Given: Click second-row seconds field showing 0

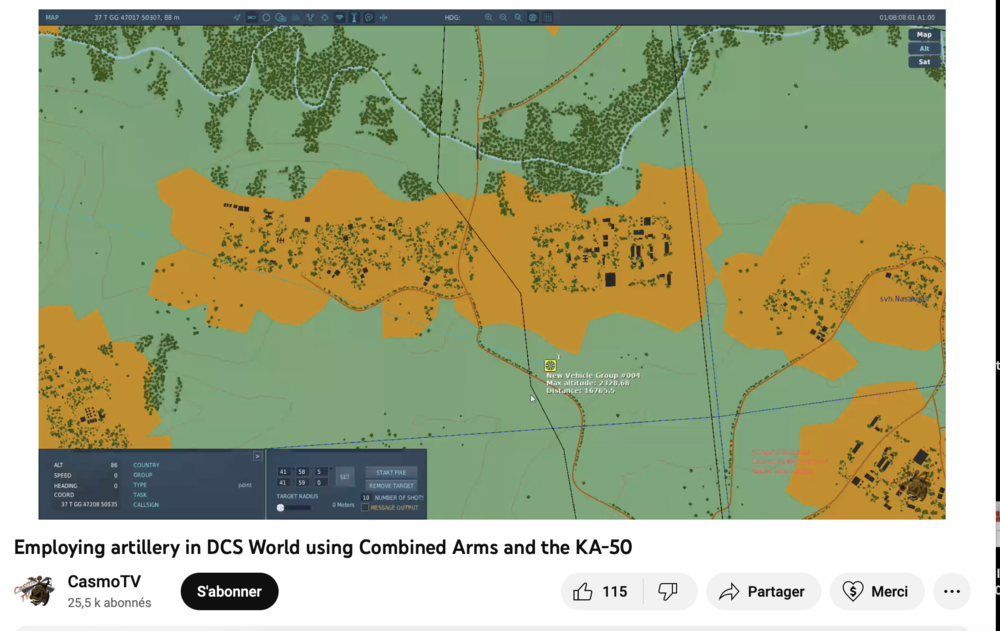Looking at the screenshot, I should [x=321, y=483].
